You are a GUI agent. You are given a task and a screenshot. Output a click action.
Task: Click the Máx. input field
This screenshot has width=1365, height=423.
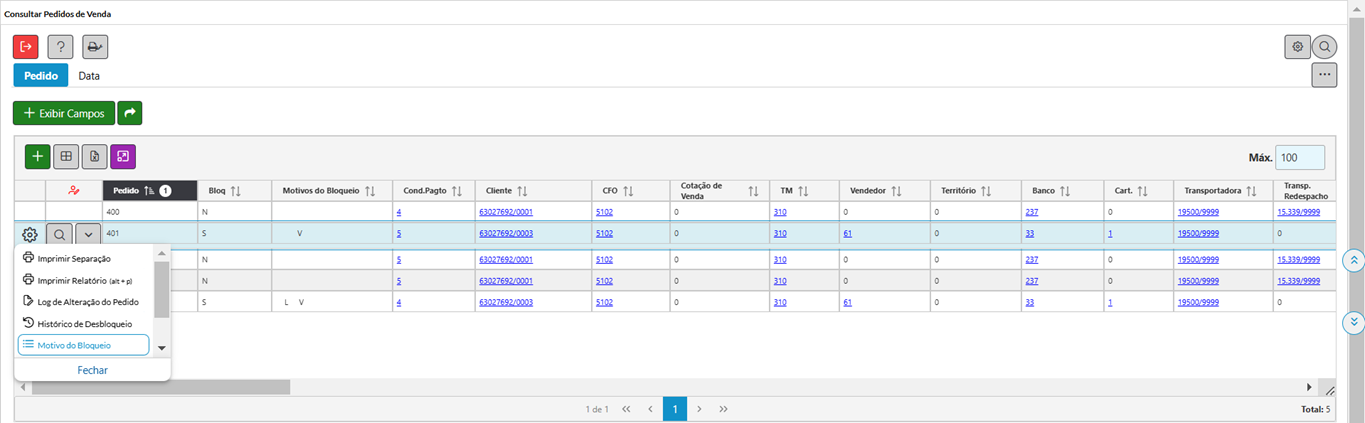(x=1299, y=158)
